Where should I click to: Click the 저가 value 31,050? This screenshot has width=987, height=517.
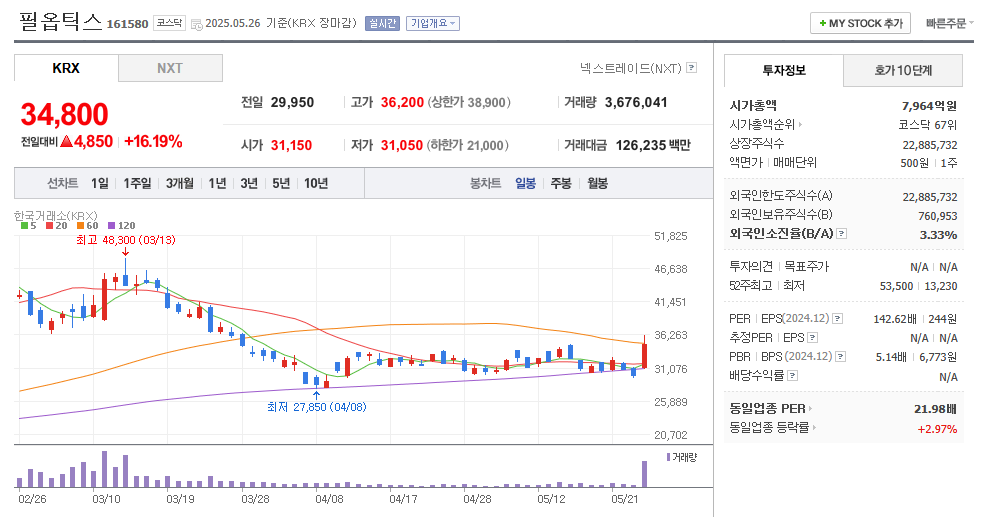[402, 145]
